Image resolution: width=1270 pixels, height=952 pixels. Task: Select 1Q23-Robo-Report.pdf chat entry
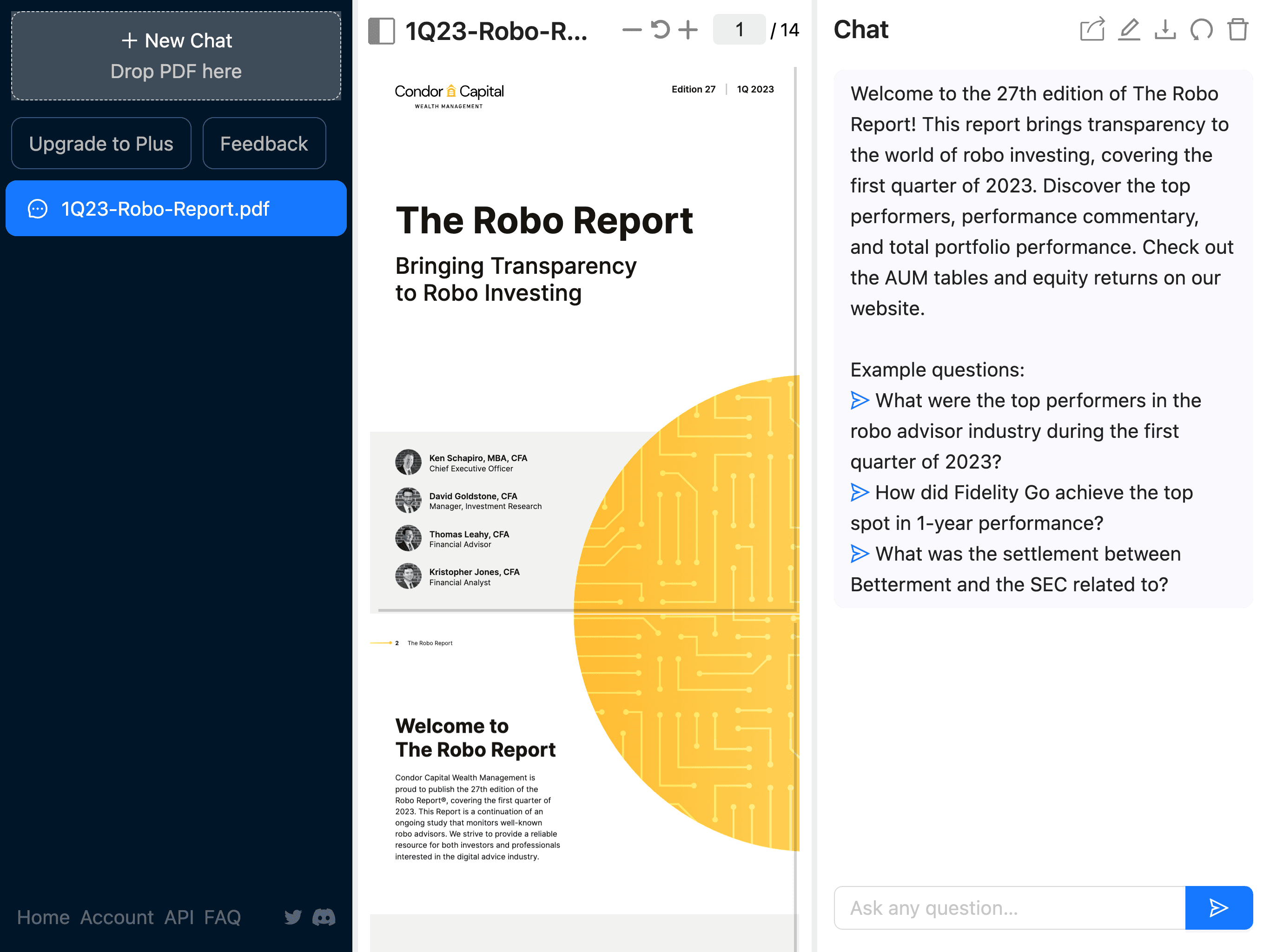[x=176, y=208]
